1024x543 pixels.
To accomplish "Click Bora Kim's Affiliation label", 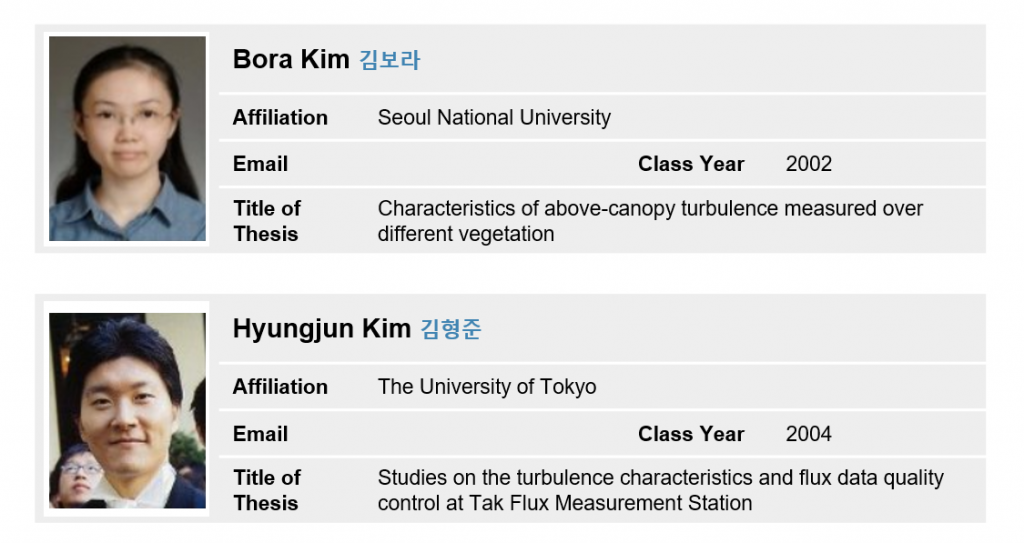I will coord(280,118).
